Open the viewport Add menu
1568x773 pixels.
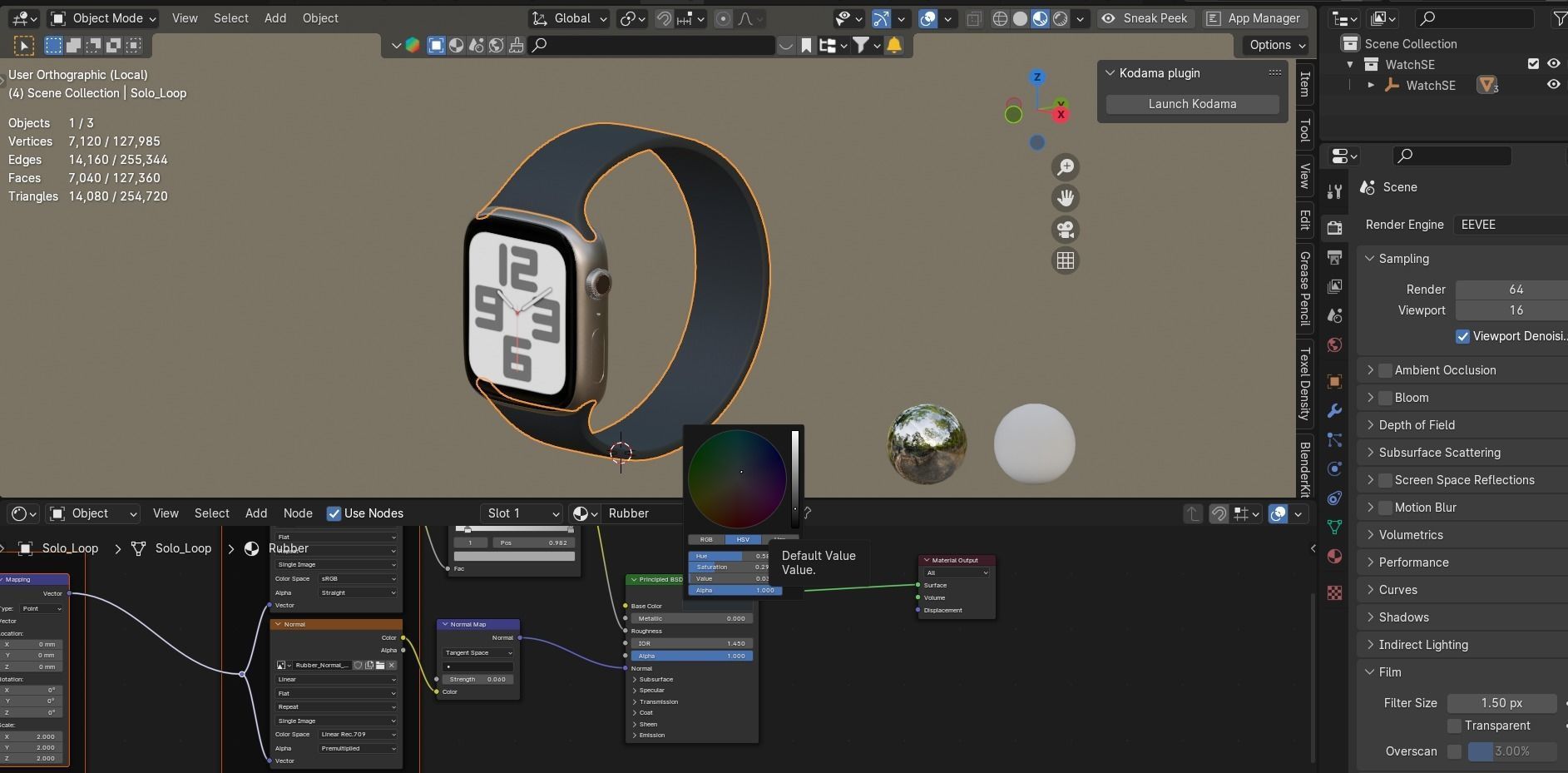click(275, 18)
